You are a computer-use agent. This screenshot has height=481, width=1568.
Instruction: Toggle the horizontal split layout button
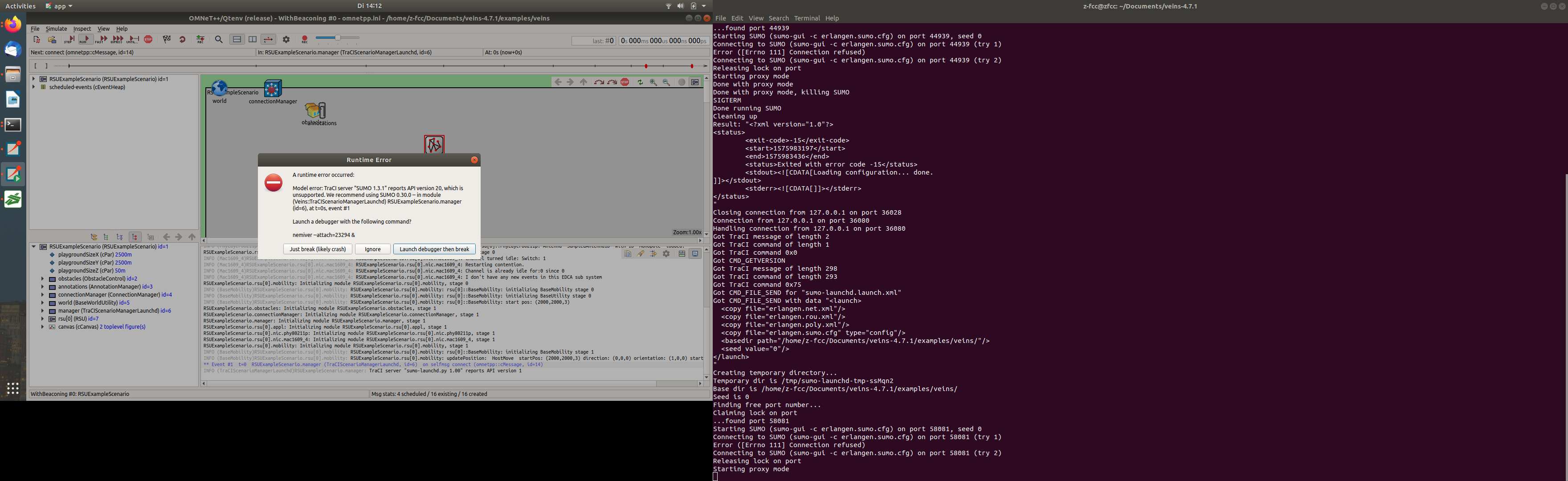coord(237,40)
